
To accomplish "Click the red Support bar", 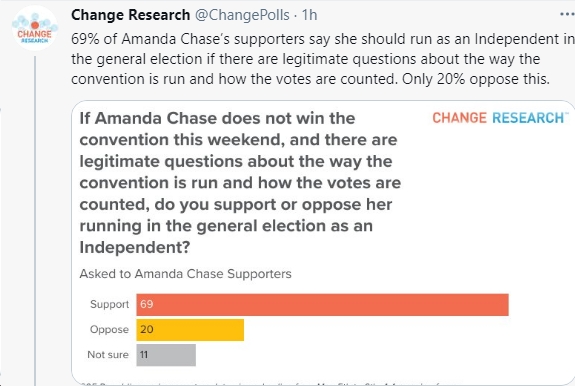I will (322, 305).
